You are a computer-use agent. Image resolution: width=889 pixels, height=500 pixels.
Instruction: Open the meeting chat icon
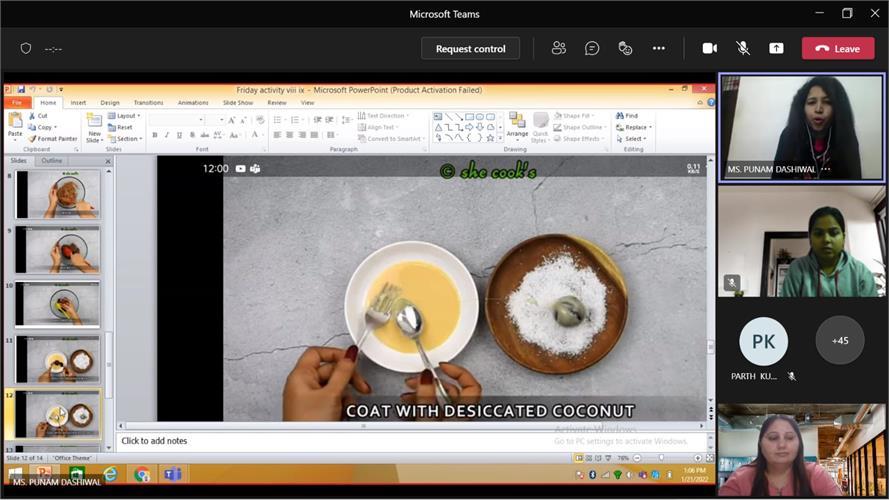coord(592,48)
